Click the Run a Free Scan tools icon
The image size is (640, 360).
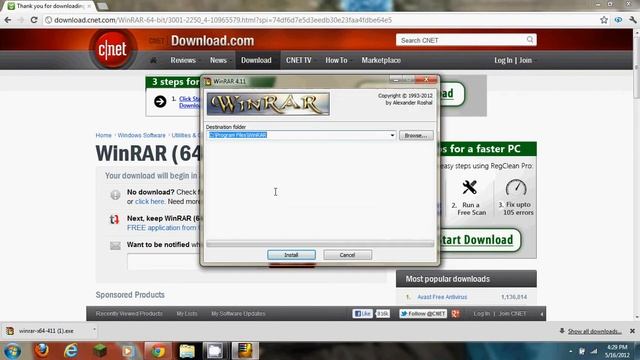point(469,188)
